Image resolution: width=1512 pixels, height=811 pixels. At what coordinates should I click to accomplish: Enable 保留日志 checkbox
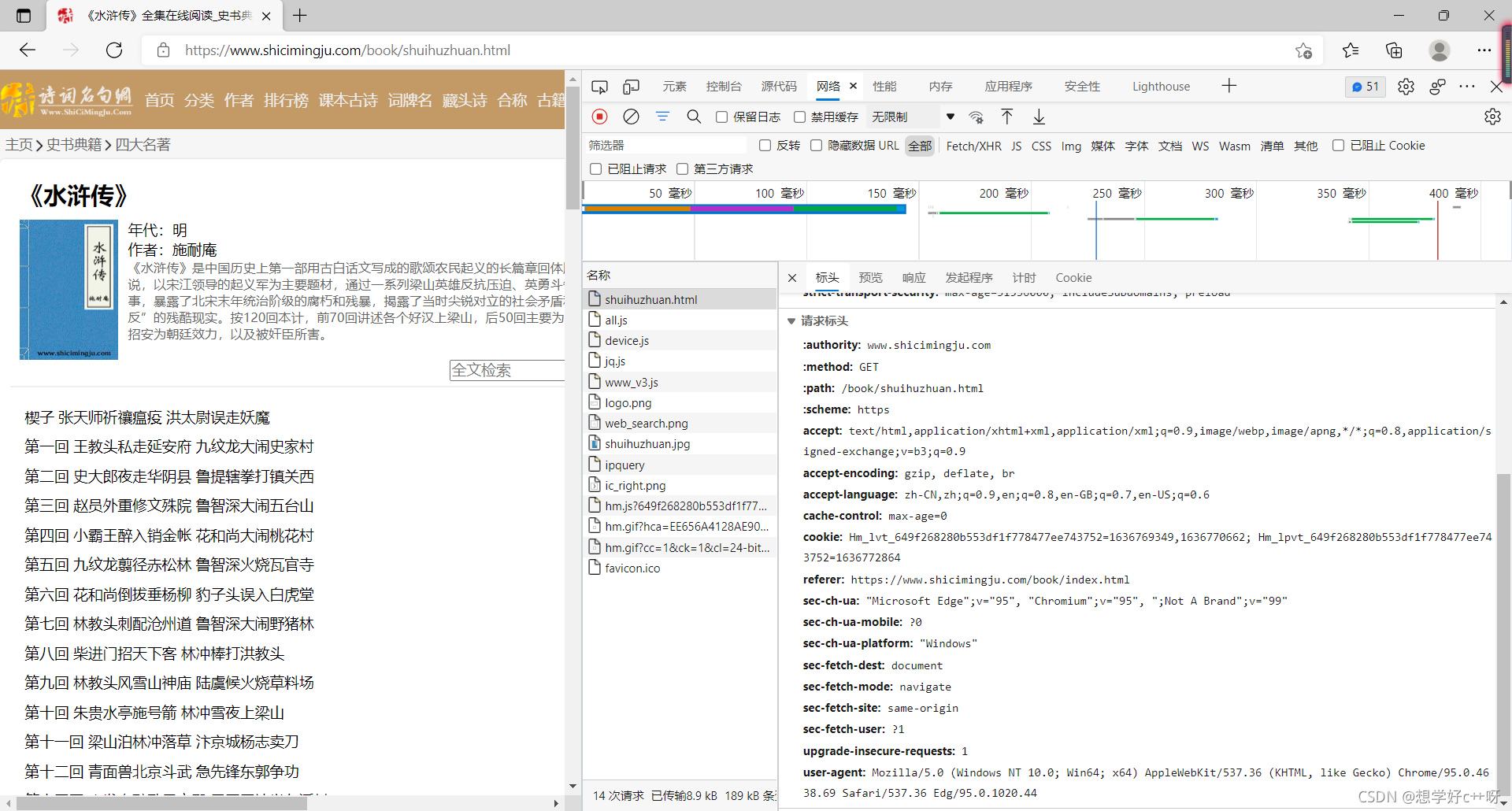[x=721, y=117]
